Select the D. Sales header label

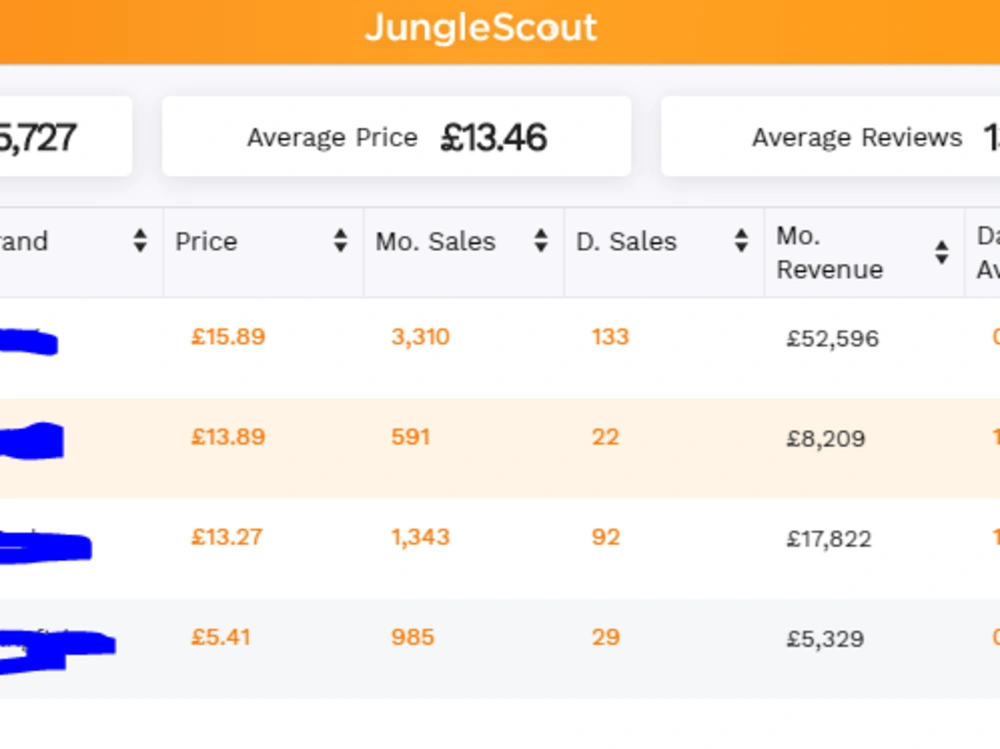[x=626, y=242]
